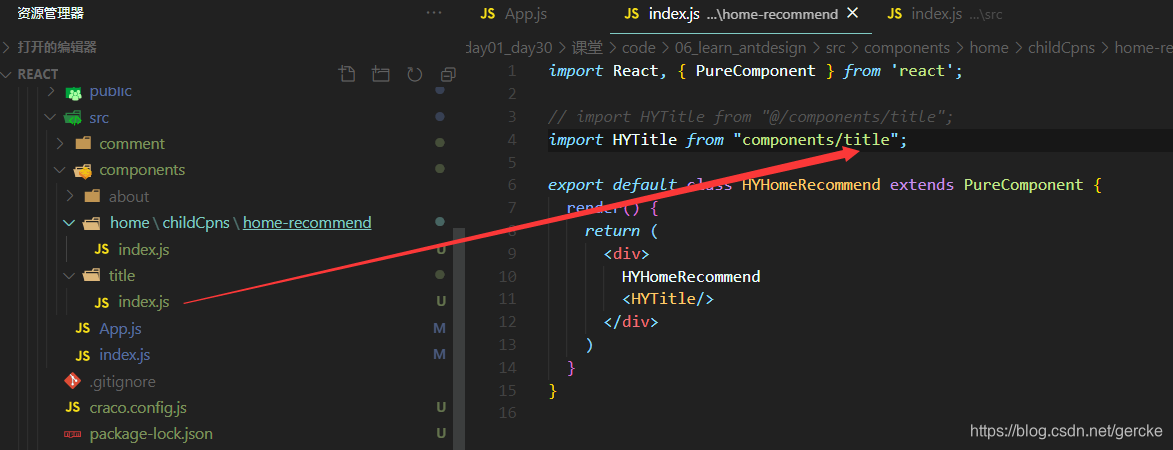Open craco.config.js file

coord(138,407)
